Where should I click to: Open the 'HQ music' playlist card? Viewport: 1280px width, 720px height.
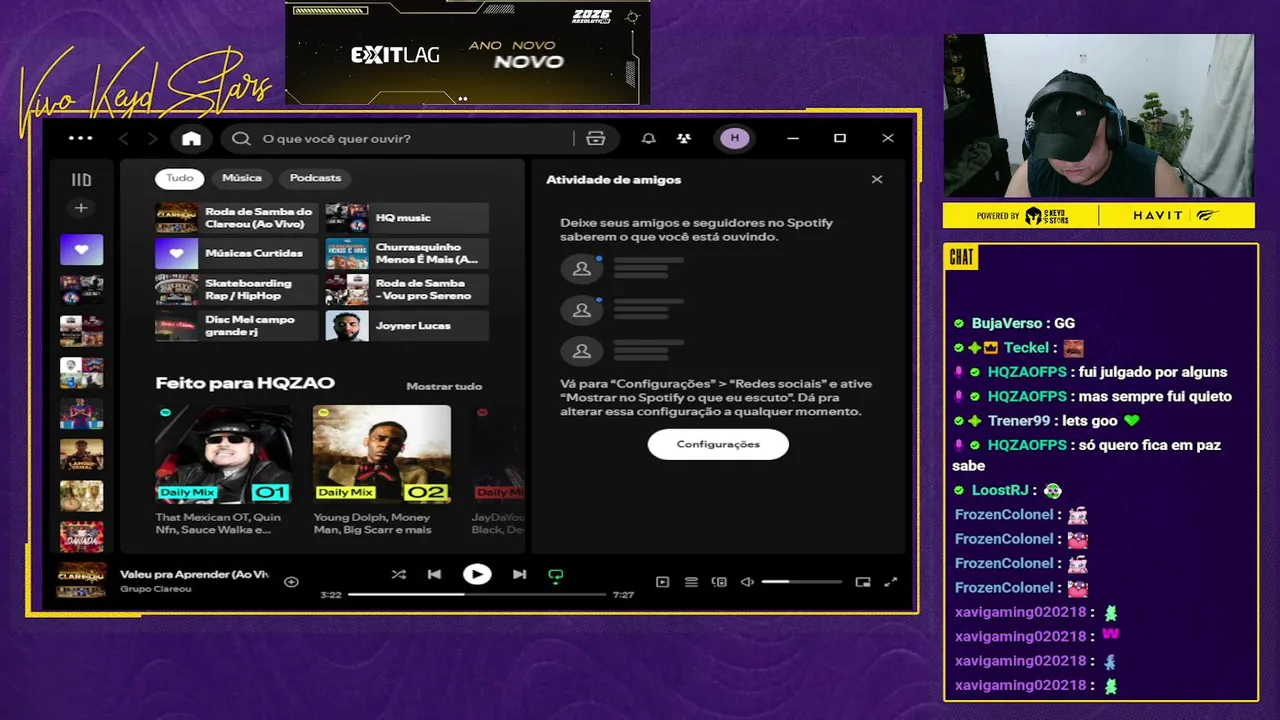point(407,218)
